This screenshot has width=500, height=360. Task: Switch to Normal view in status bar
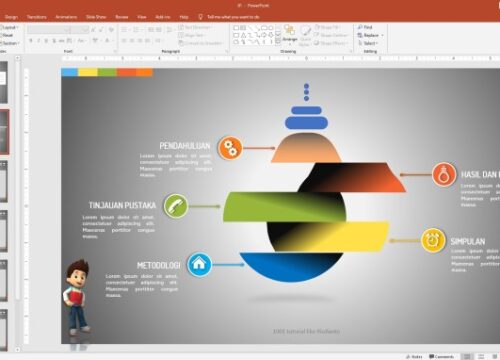[x=467, y=356]
